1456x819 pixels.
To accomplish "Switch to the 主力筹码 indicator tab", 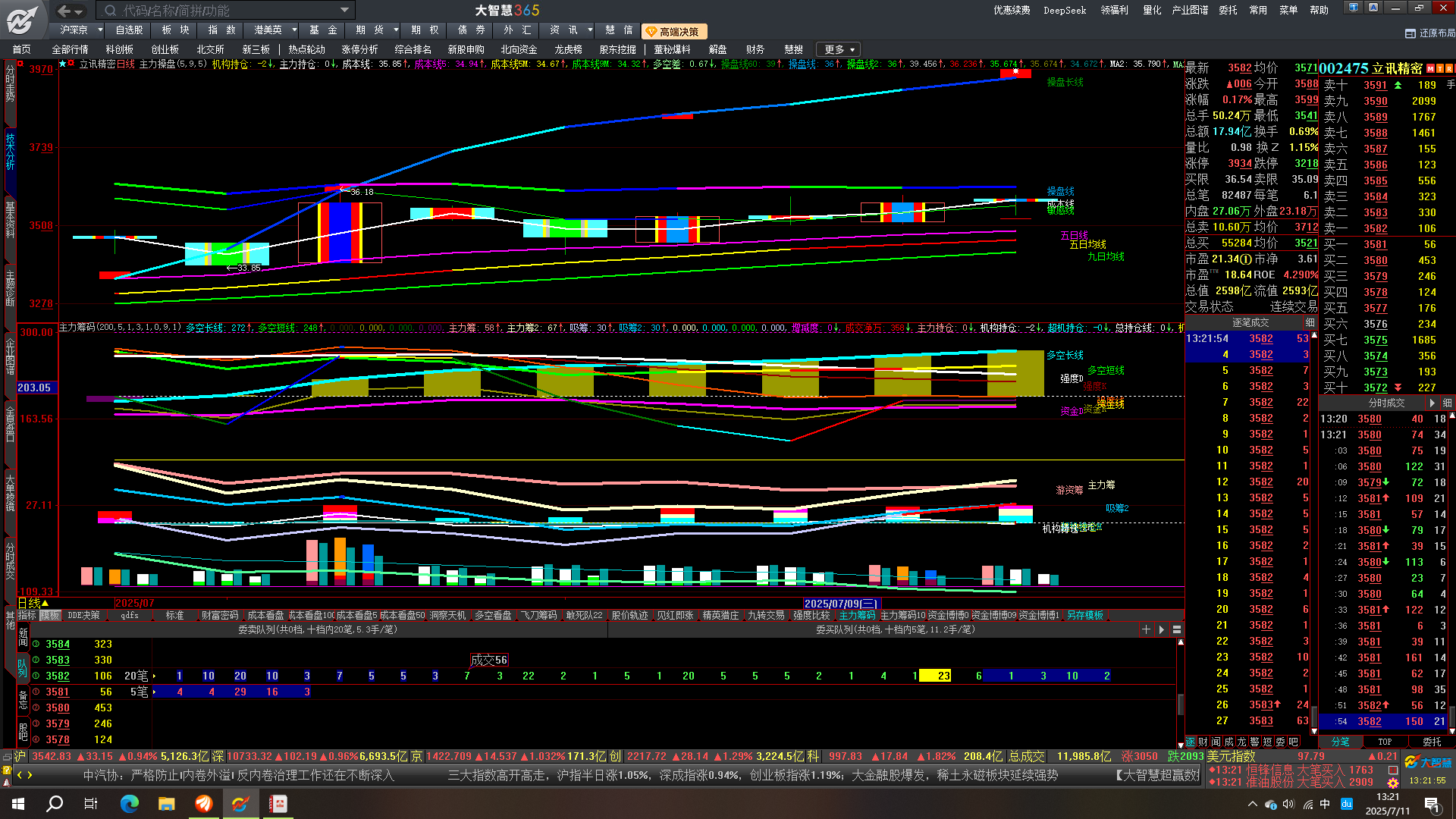I will 857,616.
